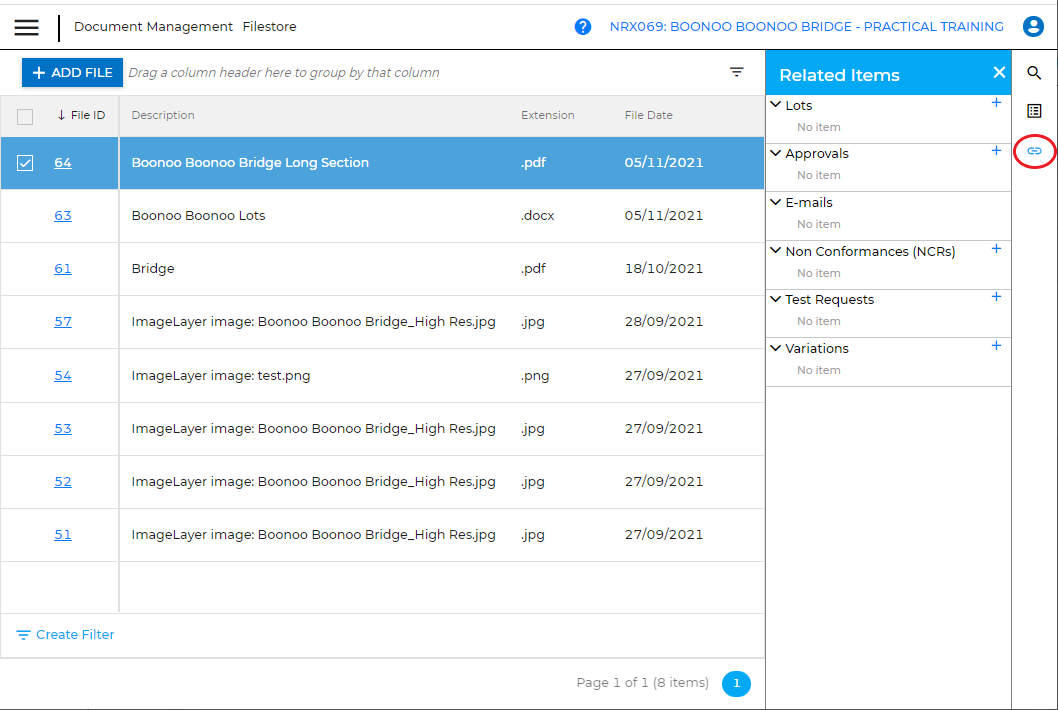1058x710 pixels.
Task: Click the blue help question mark icon
Action: (583, 27)
